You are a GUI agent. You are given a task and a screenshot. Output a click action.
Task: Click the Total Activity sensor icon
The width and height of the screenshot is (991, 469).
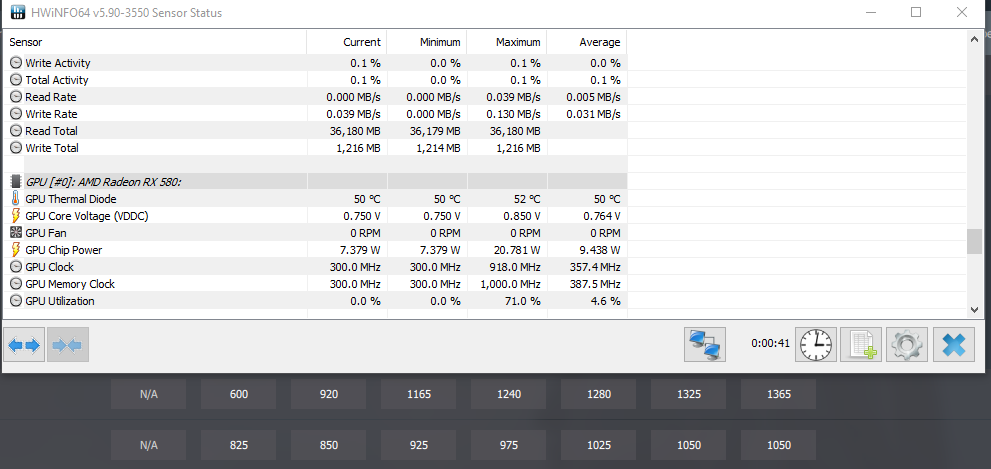[16, 80]
